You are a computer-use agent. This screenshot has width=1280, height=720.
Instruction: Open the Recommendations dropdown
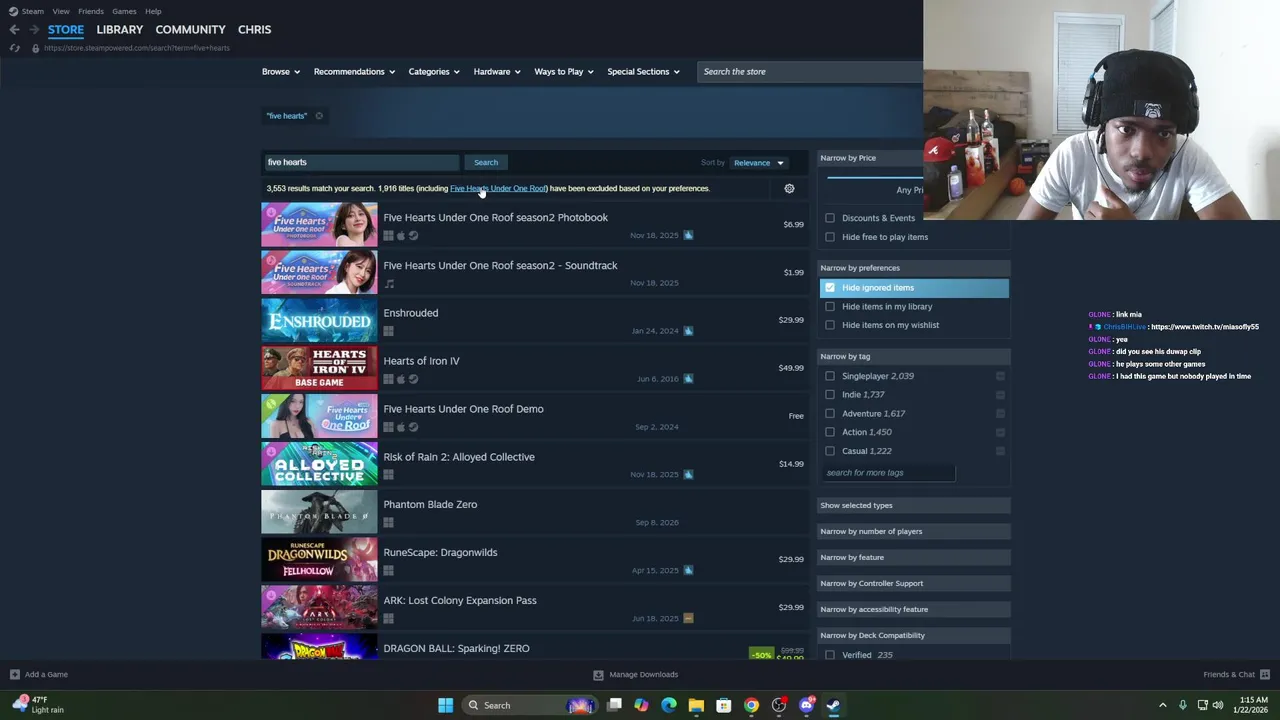pyautogui.click(x=354, y=72)
